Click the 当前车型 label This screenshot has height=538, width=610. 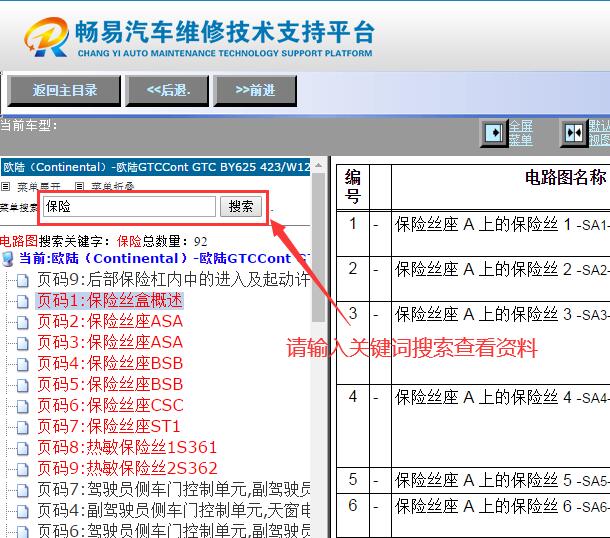tap(28, 125)
